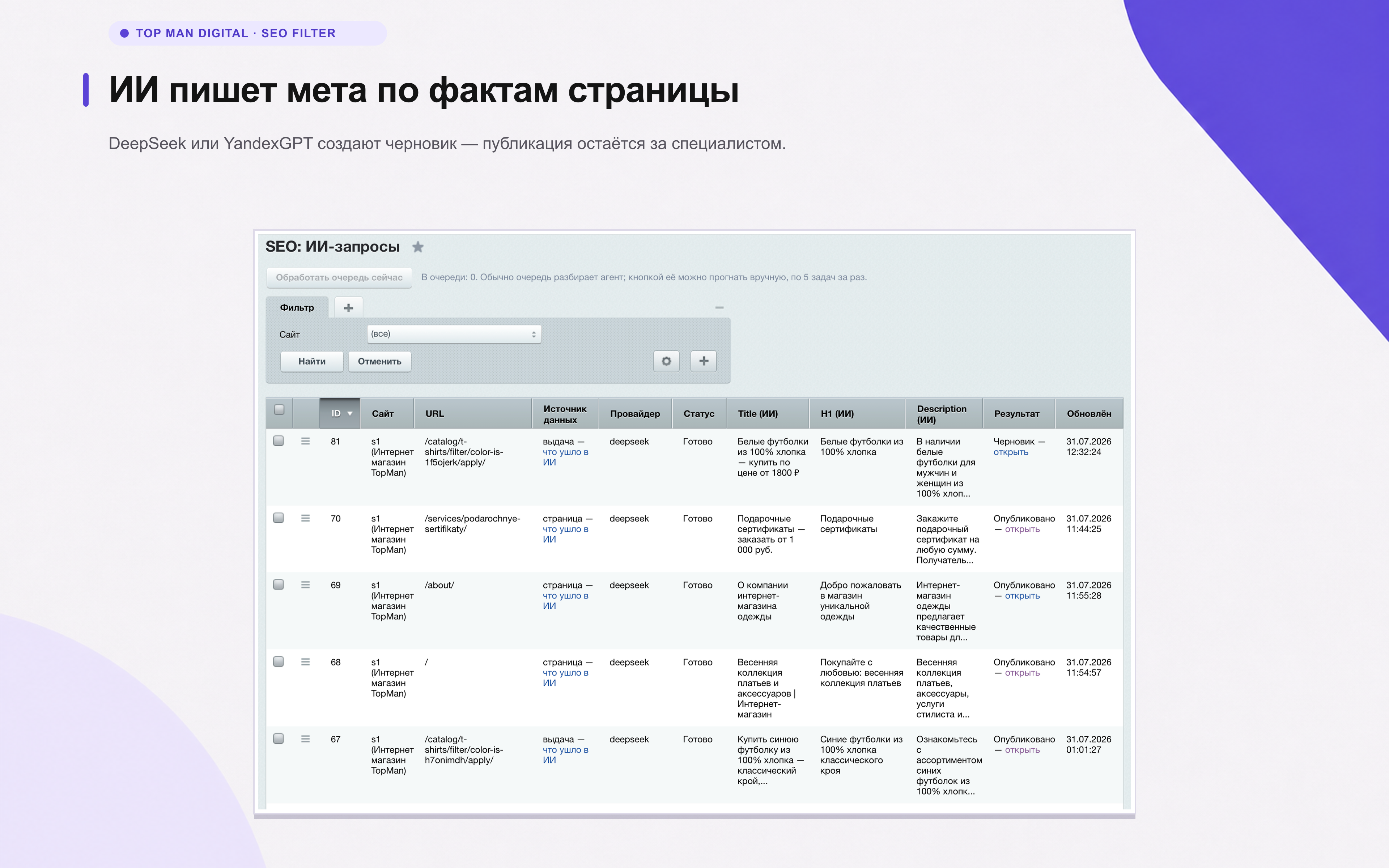1389x868 pixels.
Task: Open 'что ушло в ИИ' for row 67
Action: tap(565, 754)
